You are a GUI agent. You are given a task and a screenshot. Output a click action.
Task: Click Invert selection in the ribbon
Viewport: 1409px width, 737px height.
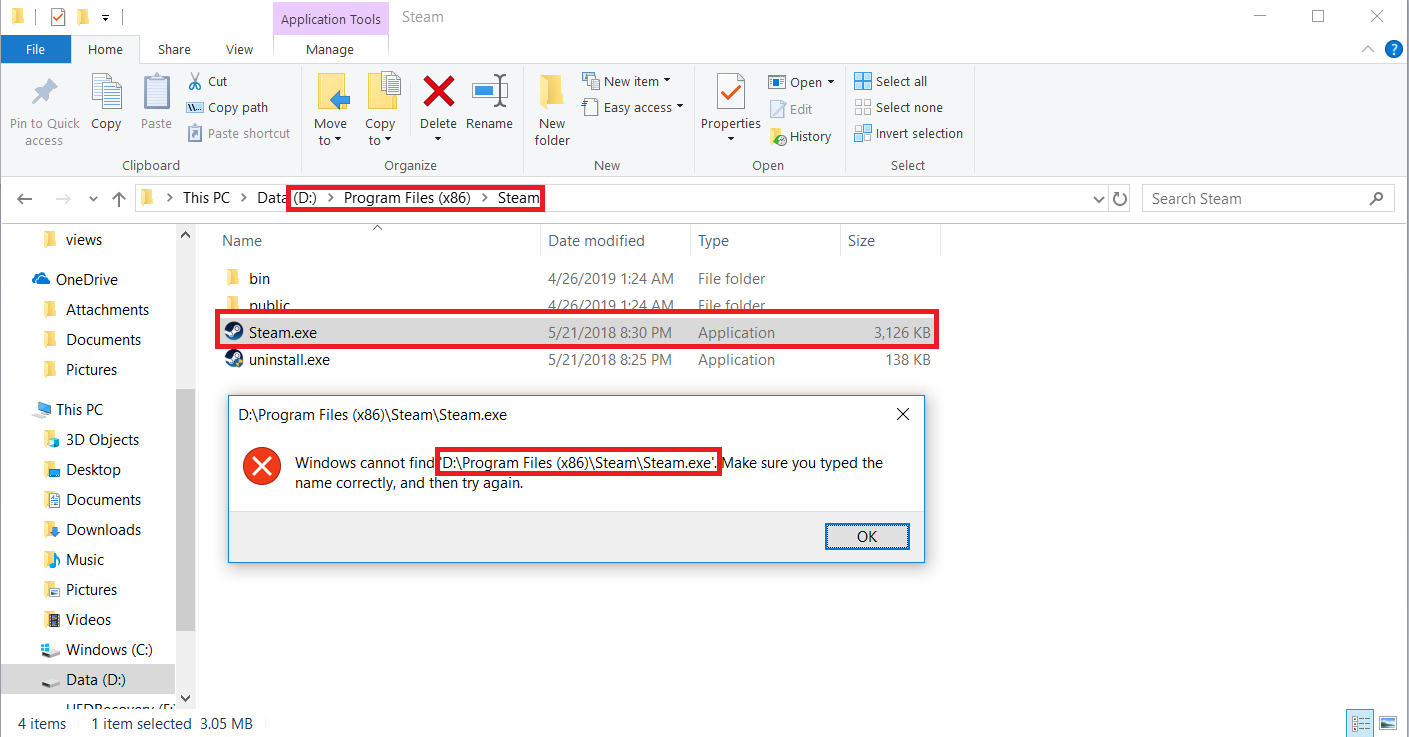point(909,133)
